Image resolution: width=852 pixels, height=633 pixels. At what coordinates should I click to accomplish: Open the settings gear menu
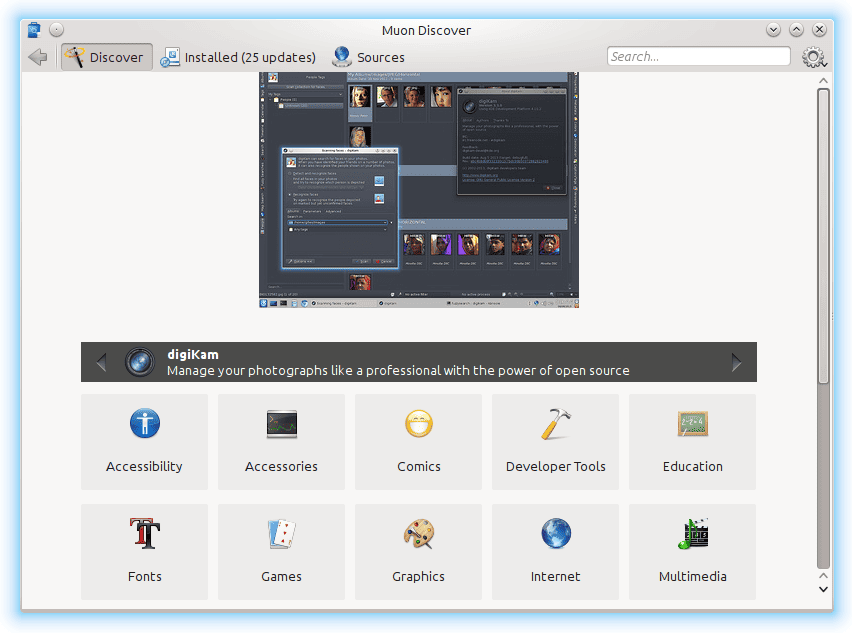pos(814,57)
